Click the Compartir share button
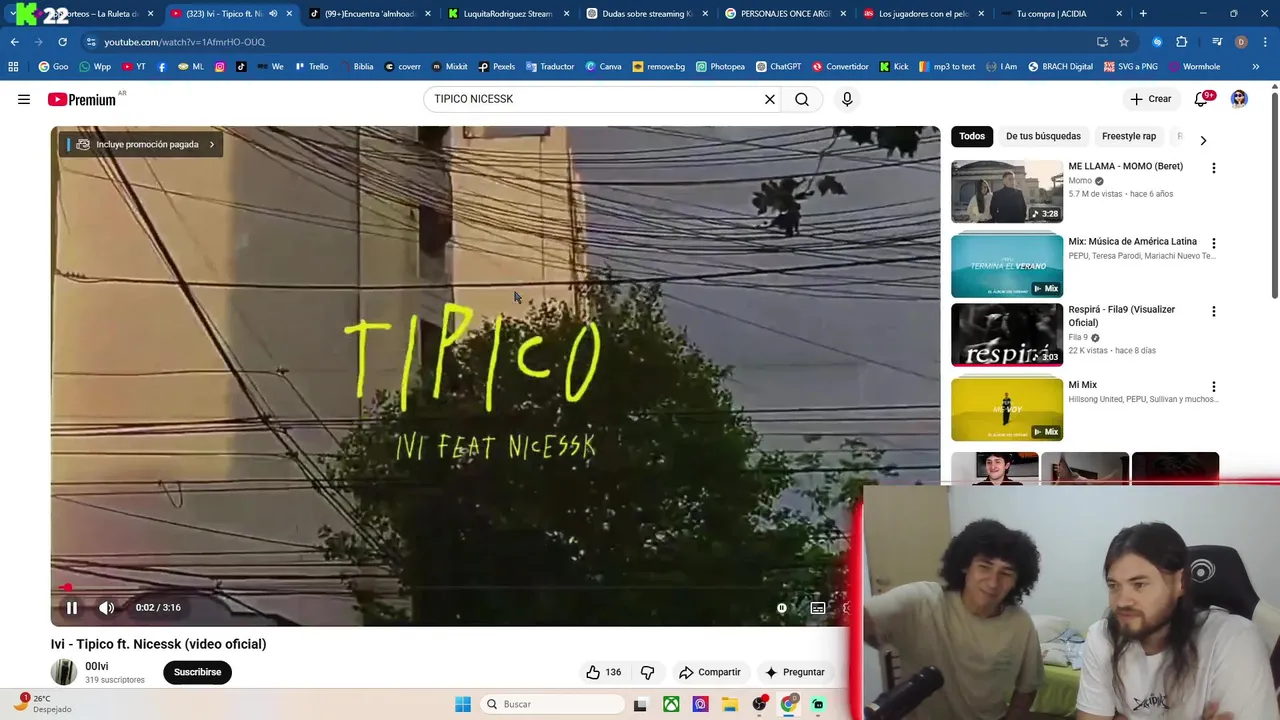Screen dimensions: 1280x720 coord(709,672)
